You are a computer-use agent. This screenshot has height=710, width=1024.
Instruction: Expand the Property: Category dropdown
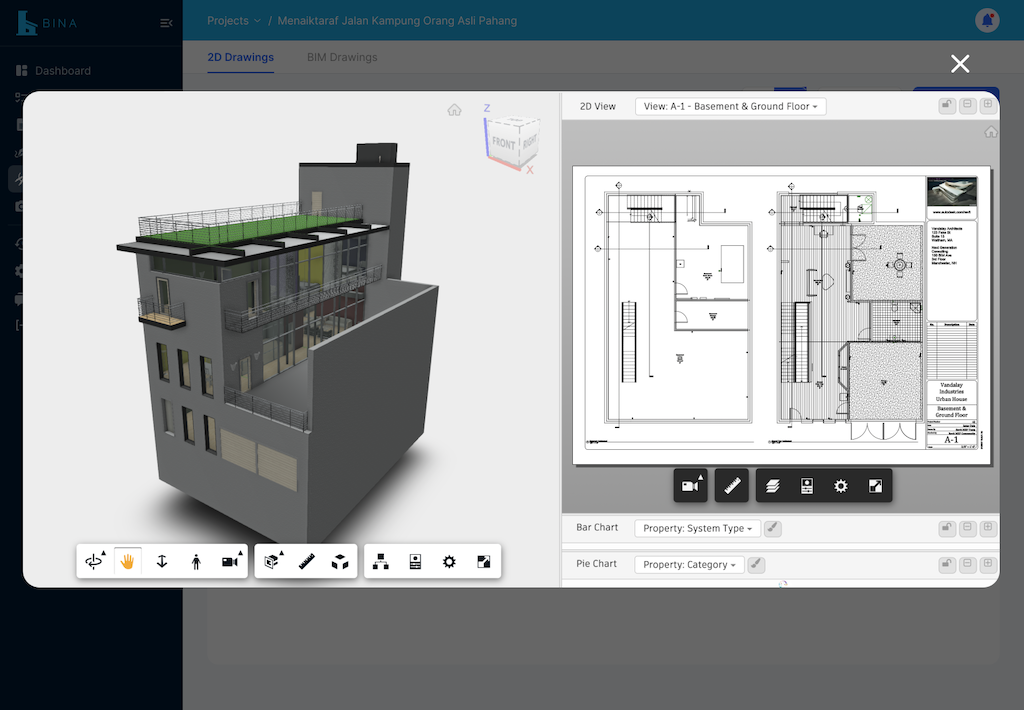point(689,565)
